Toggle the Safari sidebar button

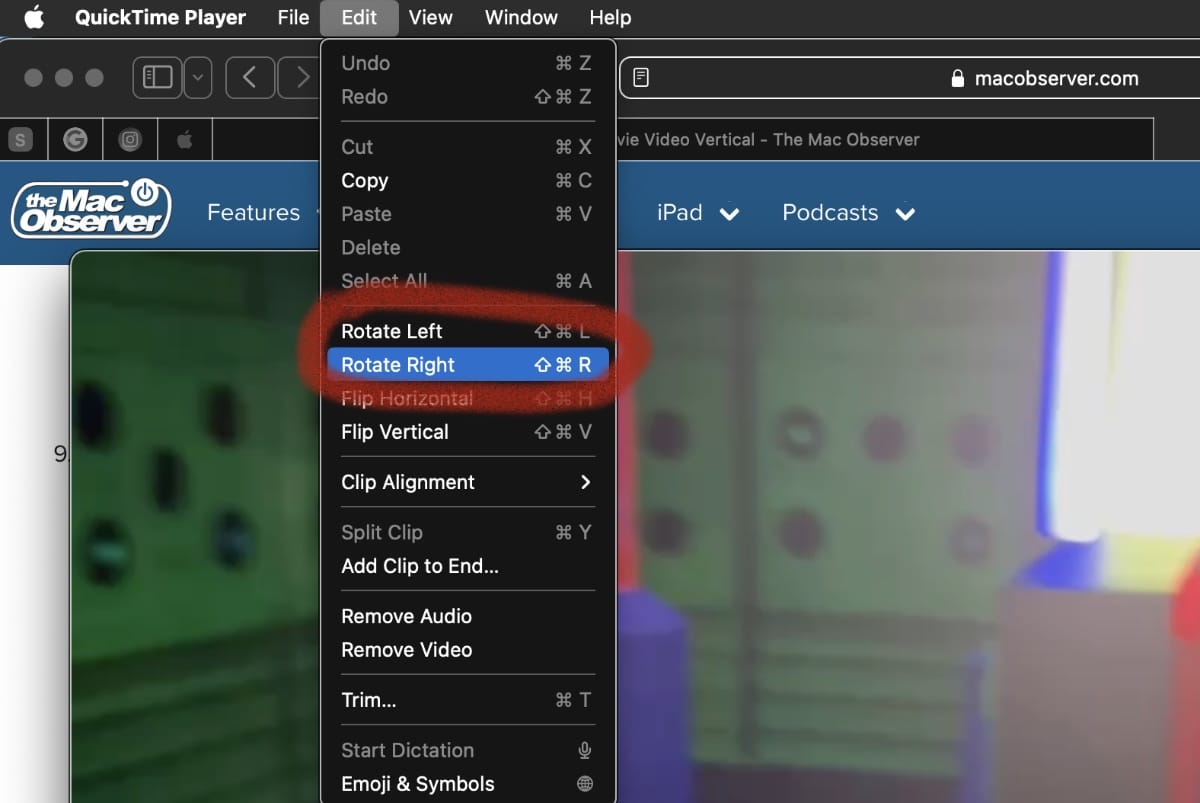158,77
